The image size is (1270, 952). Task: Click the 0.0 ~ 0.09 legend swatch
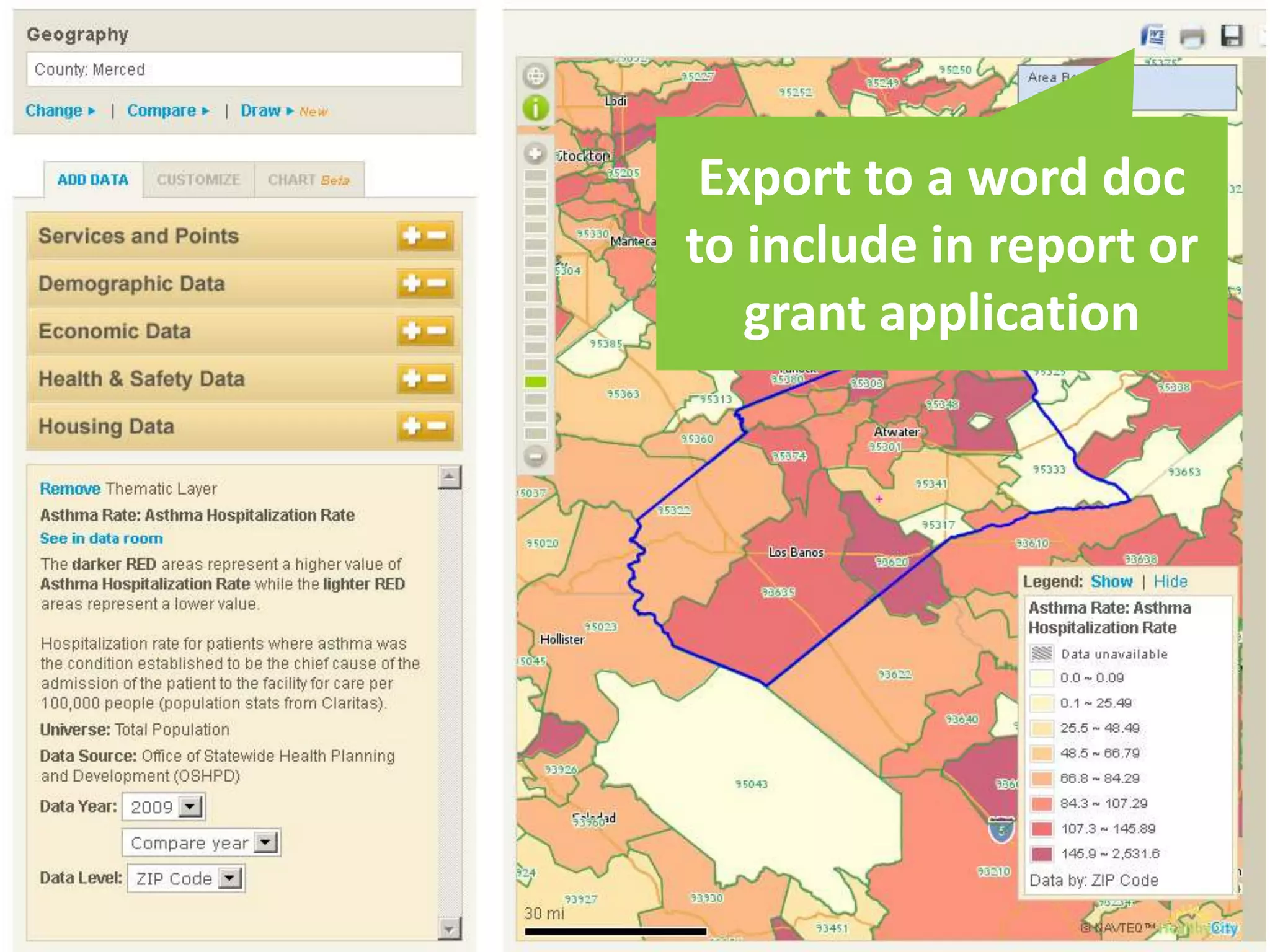[1042, 678]
